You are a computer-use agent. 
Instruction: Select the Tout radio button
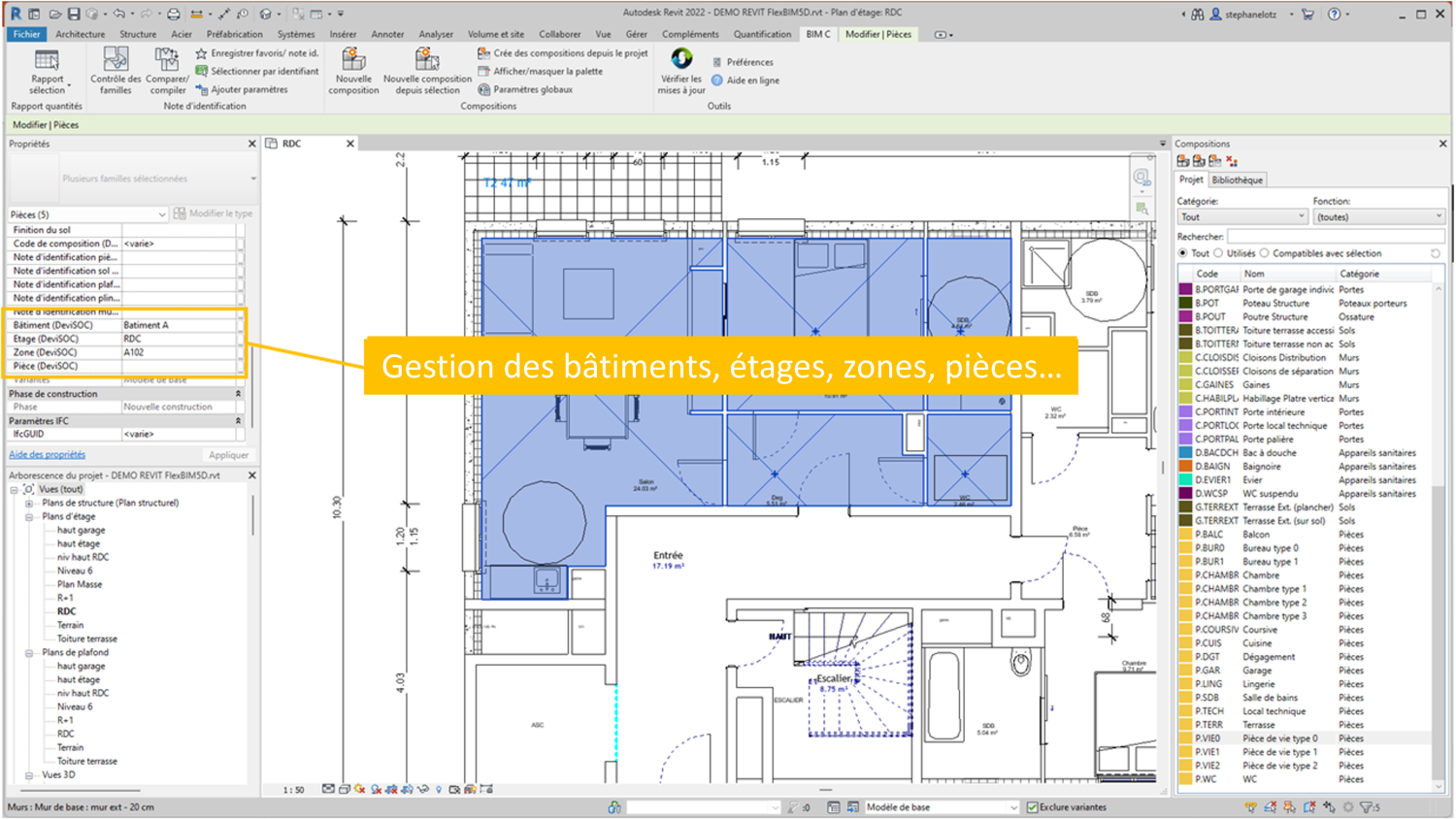1183,254
